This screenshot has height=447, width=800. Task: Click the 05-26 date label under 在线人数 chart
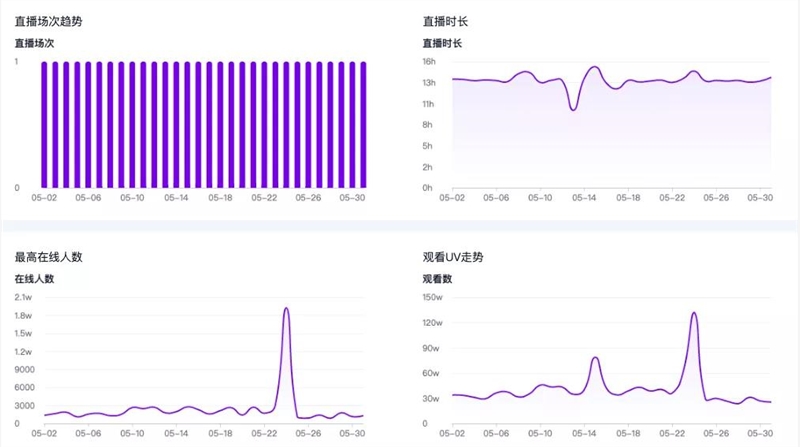308,434
